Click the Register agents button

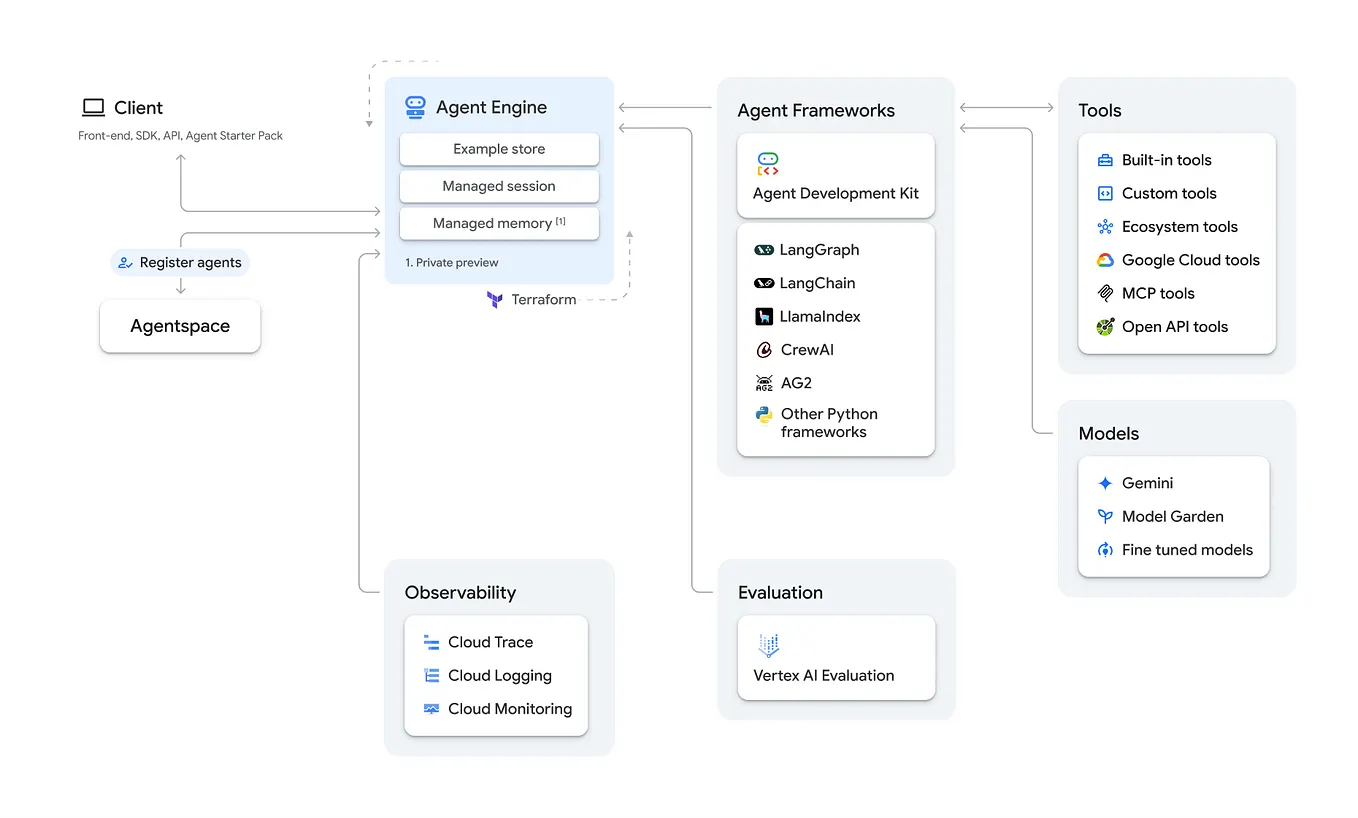[x=179, y=262]
